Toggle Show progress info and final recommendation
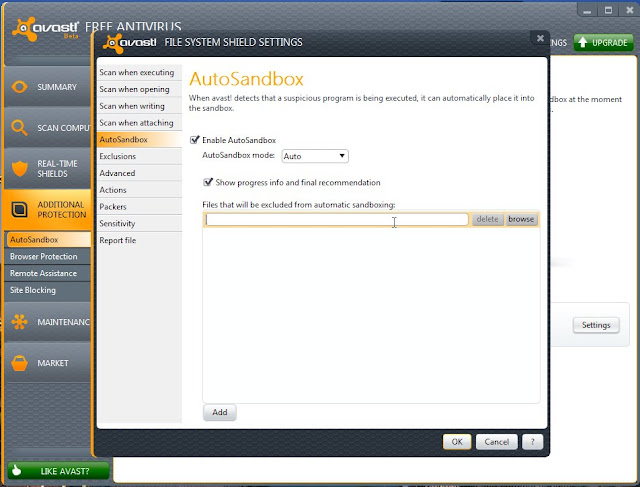 pyautogui.click(x=208, y=182)
